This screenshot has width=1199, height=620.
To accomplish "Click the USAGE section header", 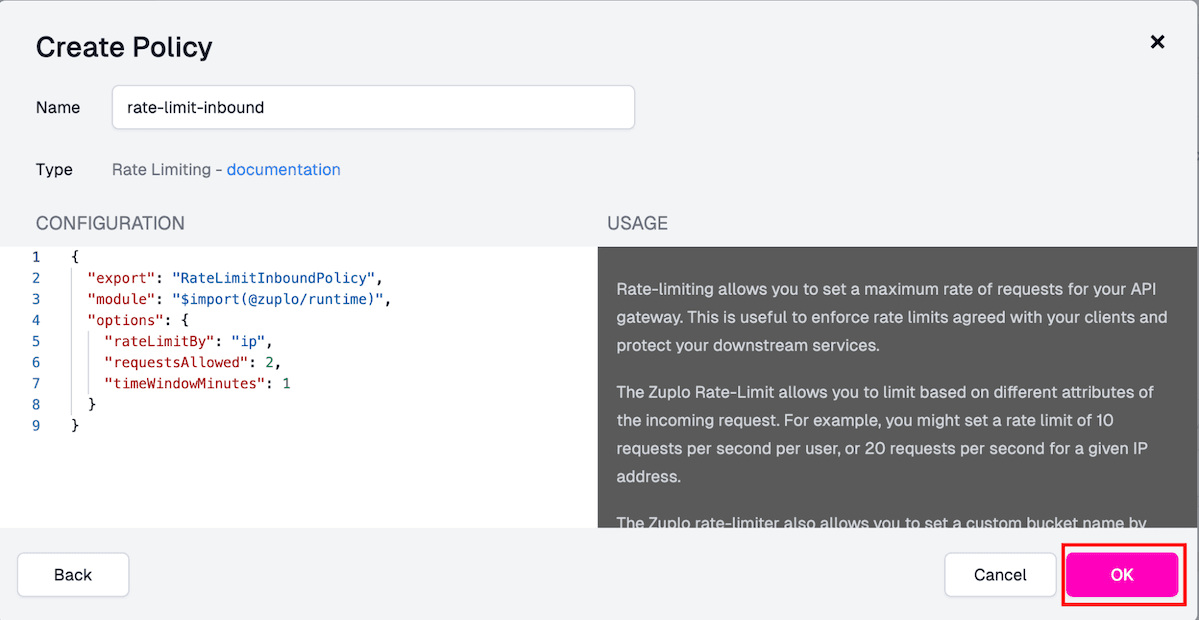I will pyautogui.click(x=637, y=222).
